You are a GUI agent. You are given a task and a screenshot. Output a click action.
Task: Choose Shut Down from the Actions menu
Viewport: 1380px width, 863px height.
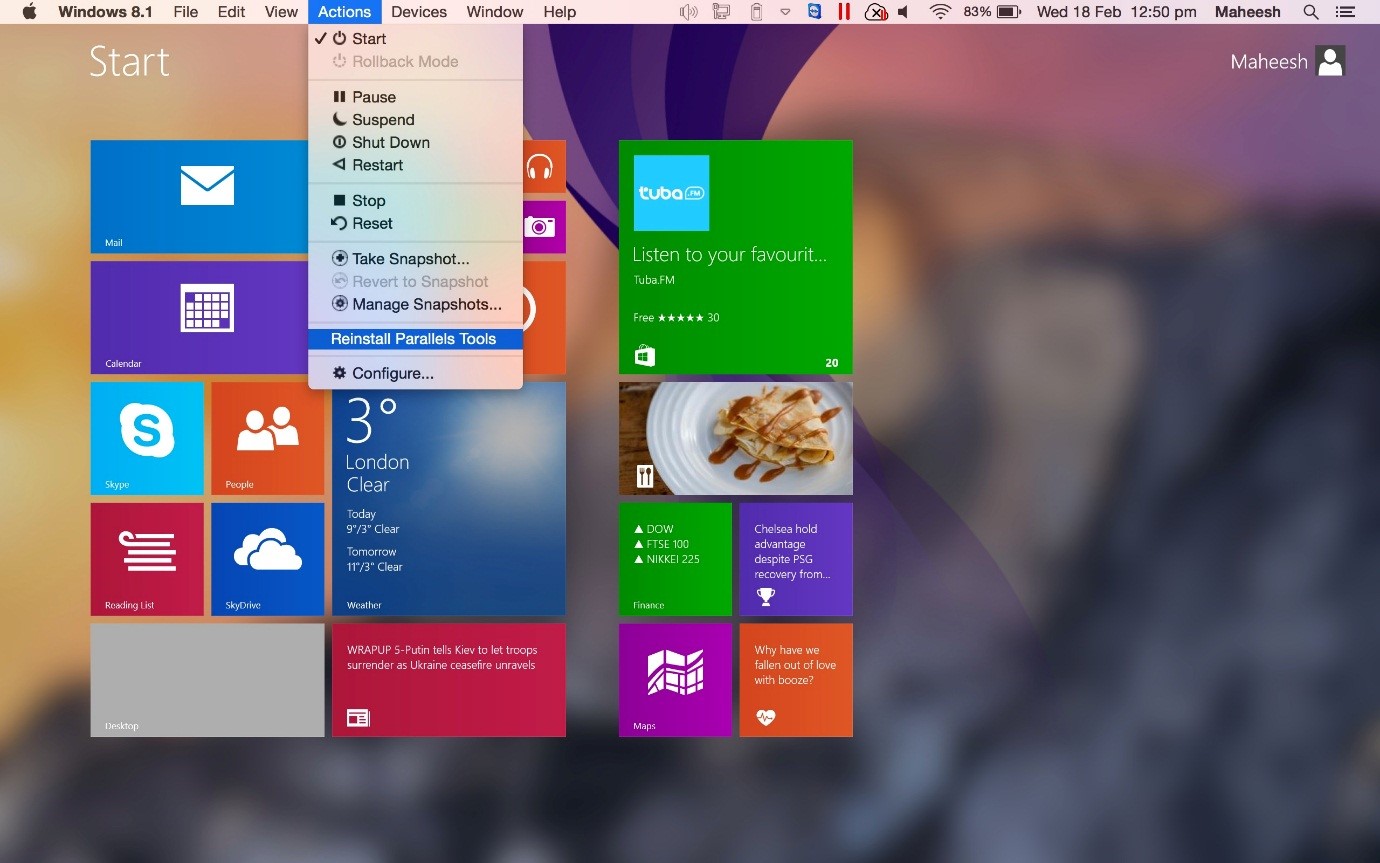415,142
